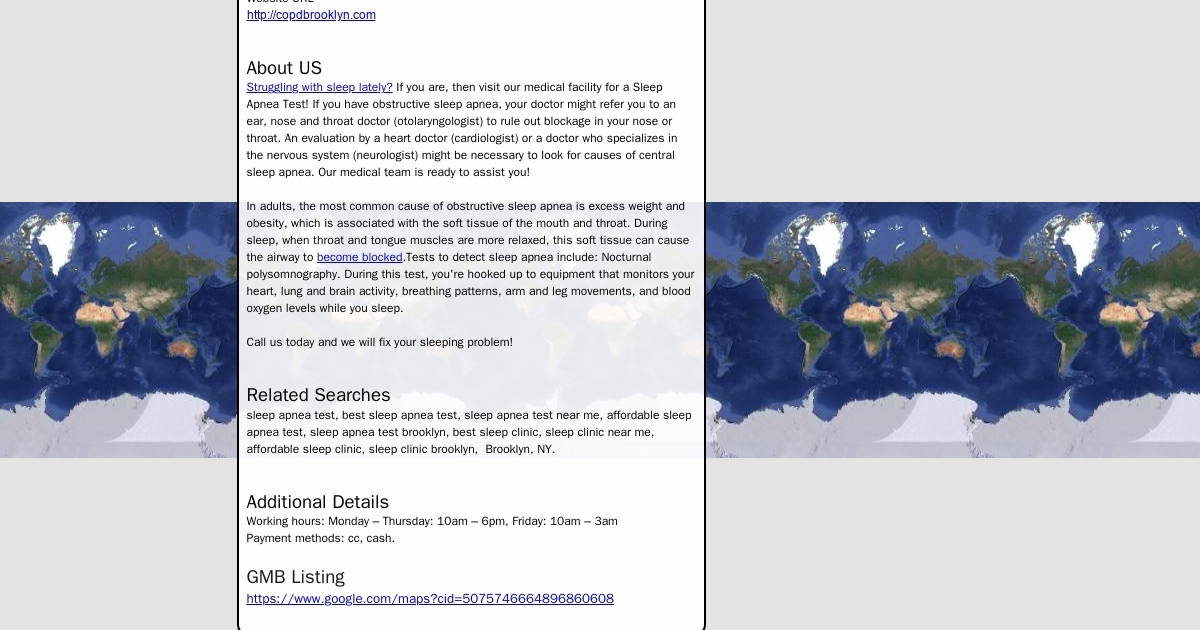This screenshot has height=630, width=1200.
Task: Click the 'Payment methods: cc, cash.' line
Action: (x=320, y=538)
